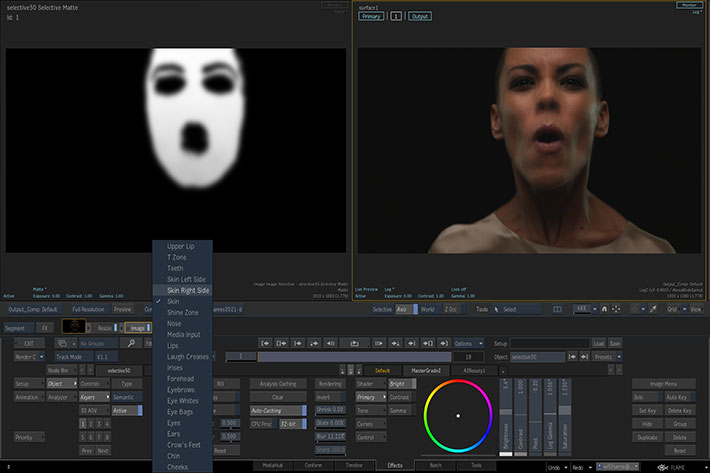Click the left arrow beside the Node Bin

pos(82,371)
